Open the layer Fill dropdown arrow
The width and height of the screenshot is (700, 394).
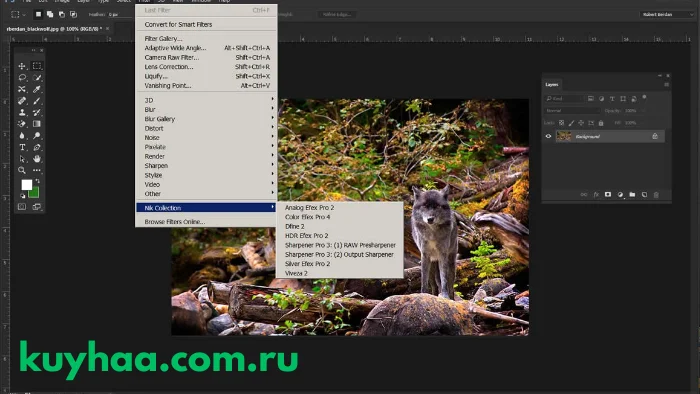[642, 123]
